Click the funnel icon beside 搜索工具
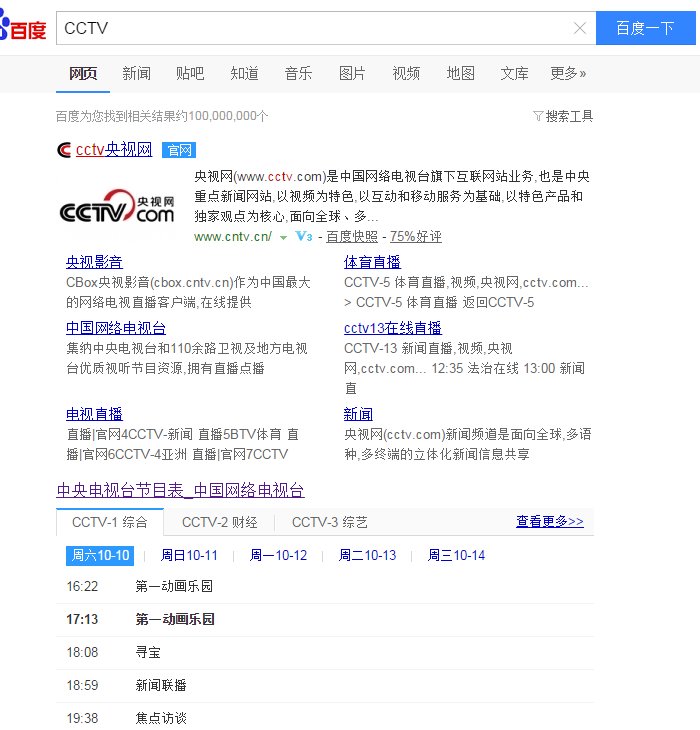 coord(538,116)
